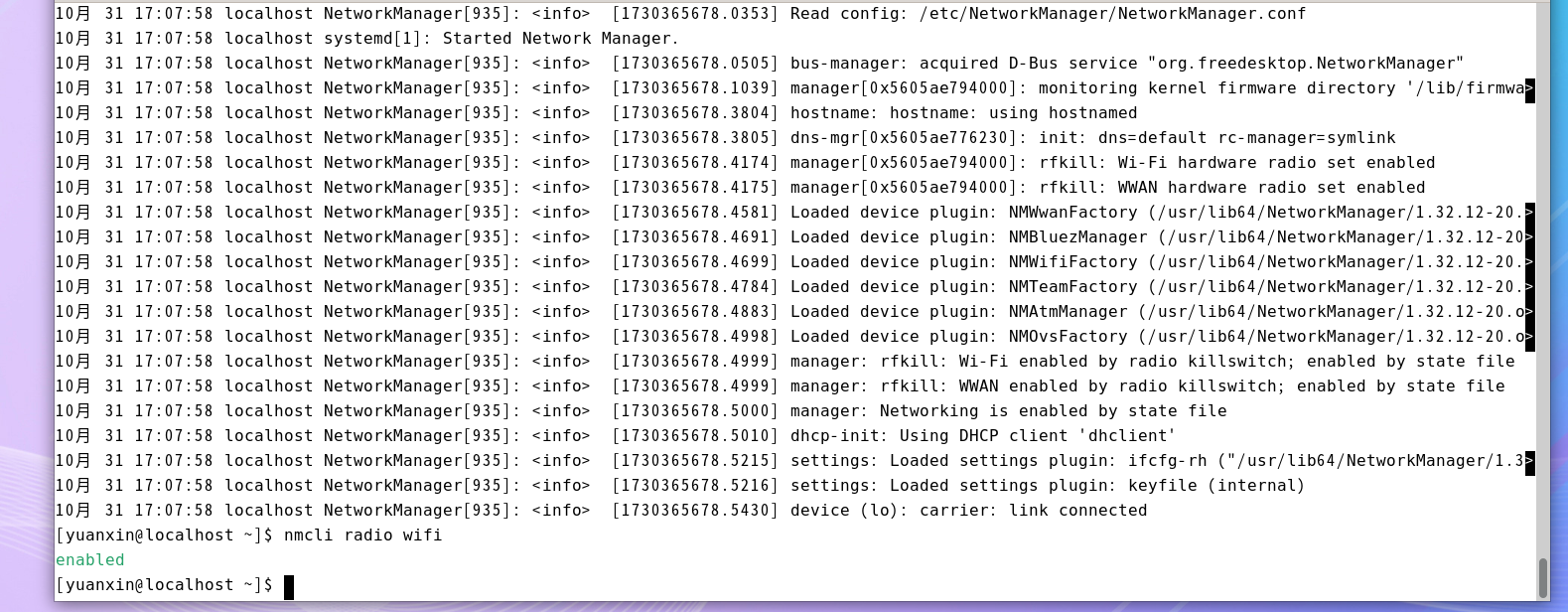Click the truncation arrow on the NMAtmManager line
This screenshot has width=1568, height=612.
pyautogui.click(x=1529, y=312)
